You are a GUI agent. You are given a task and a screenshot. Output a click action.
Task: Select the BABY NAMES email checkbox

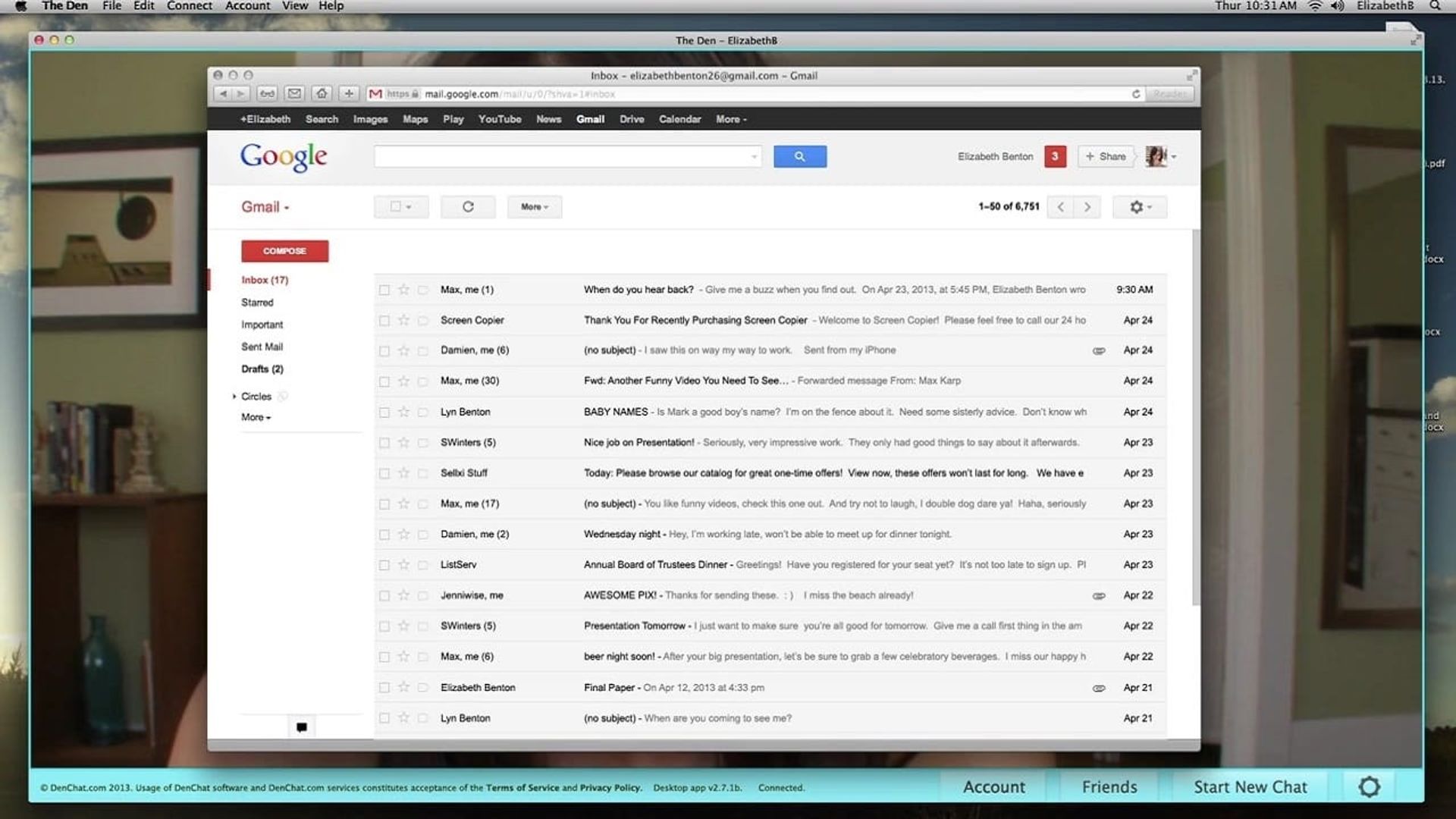tap(384, 413)
